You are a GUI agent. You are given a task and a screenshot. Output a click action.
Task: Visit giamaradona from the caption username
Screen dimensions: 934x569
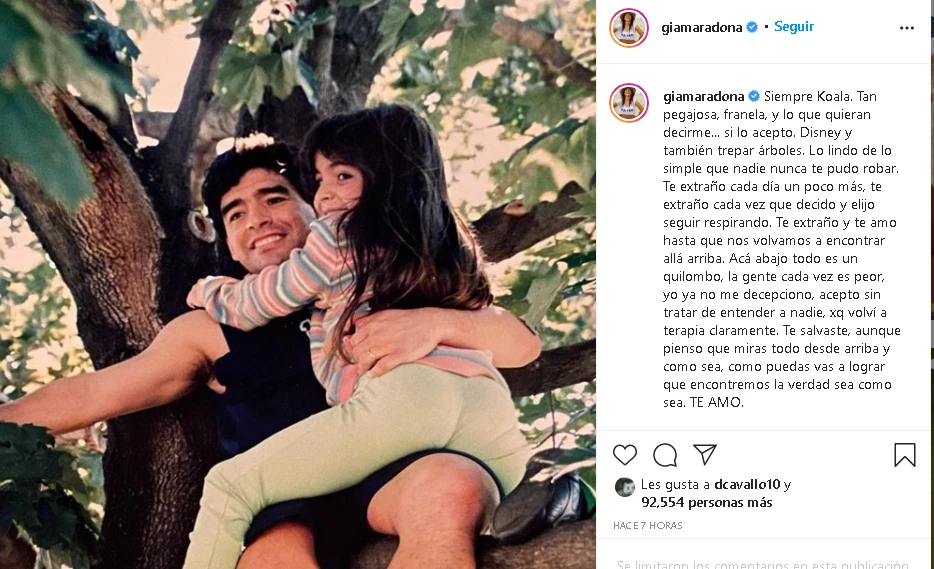703,97
